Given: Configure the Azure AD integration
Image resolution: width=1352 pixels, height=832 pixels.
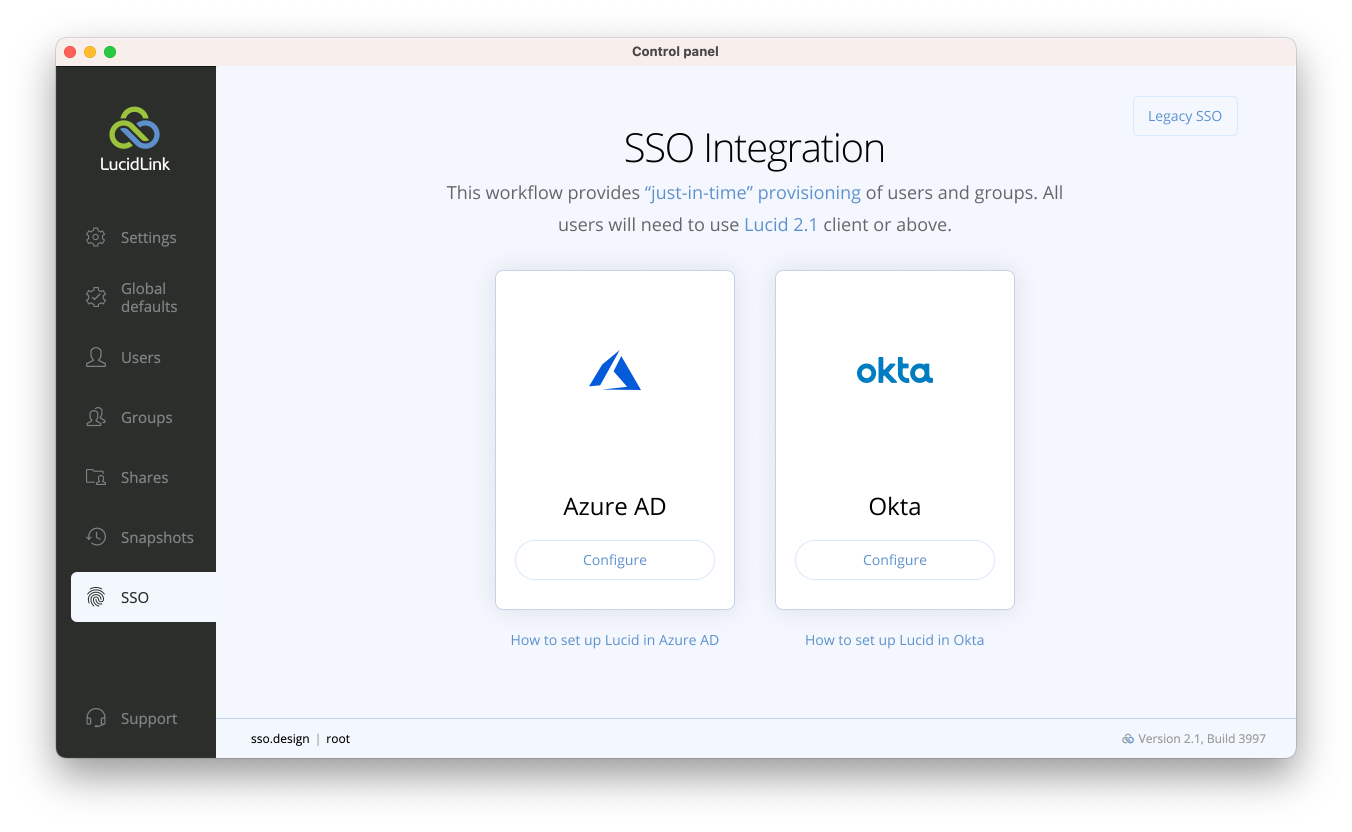Looking at the screenshot, I should 615,560.
